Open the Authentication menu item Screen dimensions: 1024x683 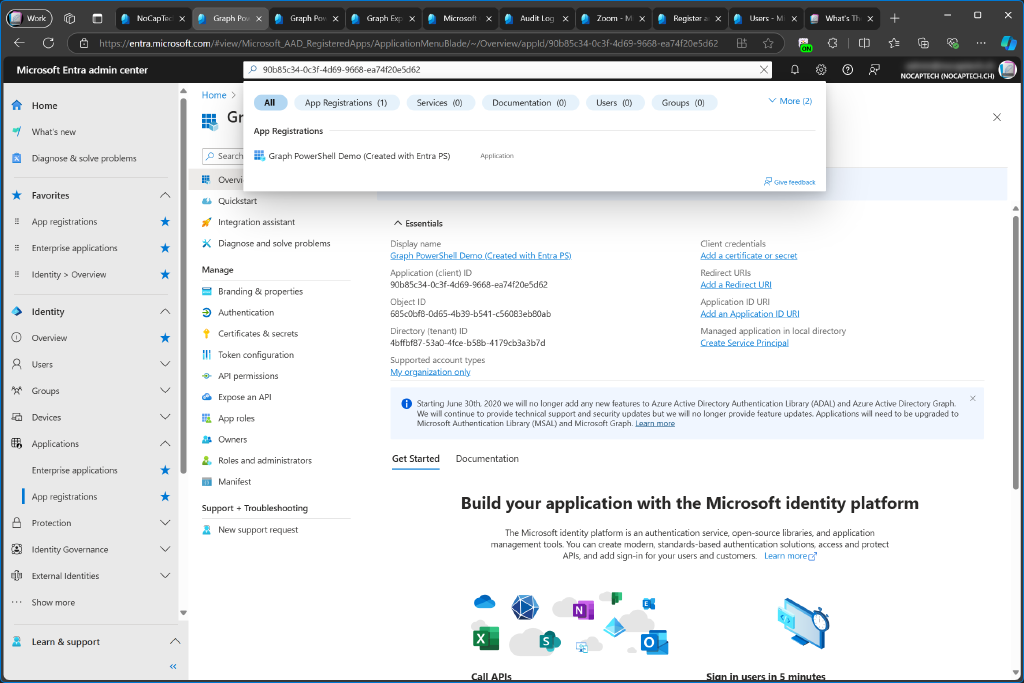[x=246, y=313]
